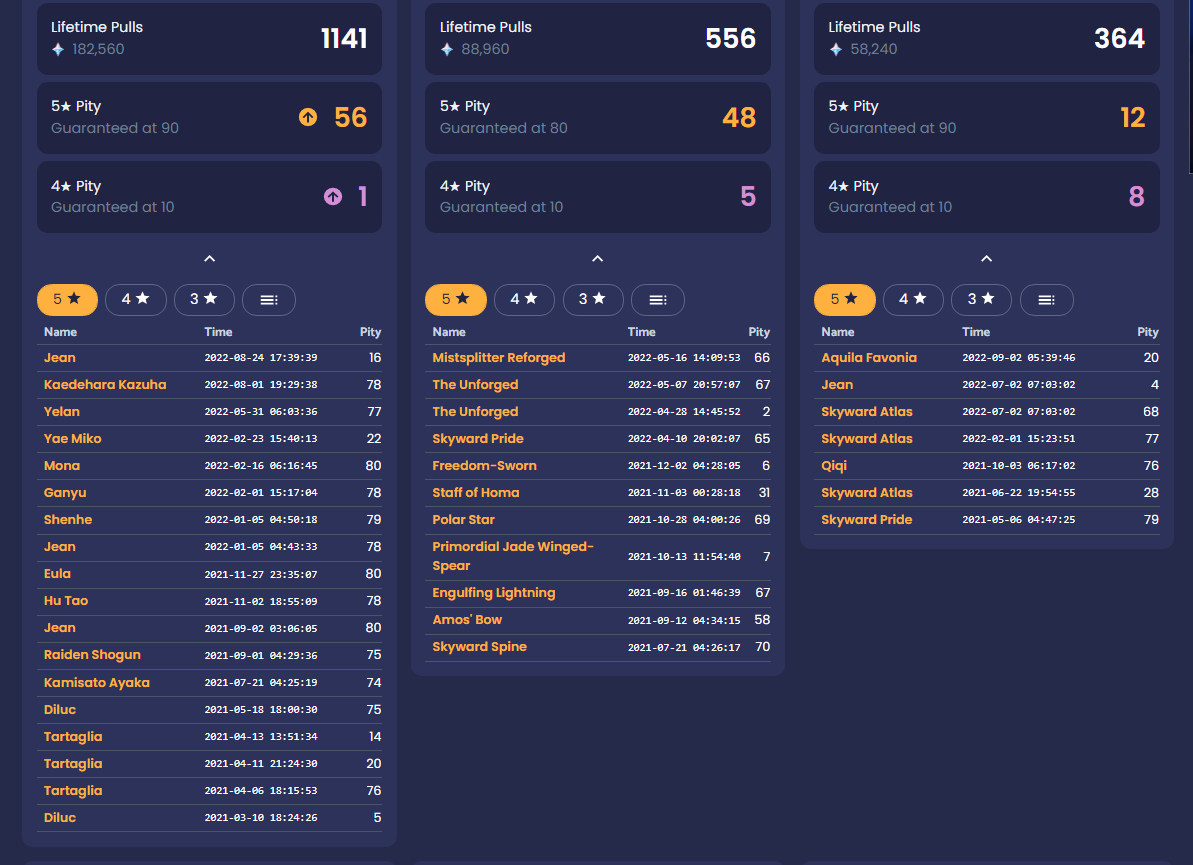Click the primogem icon beside 58,240
The height and width of the screenshot is (865, 1193).
tap(835, 49)
